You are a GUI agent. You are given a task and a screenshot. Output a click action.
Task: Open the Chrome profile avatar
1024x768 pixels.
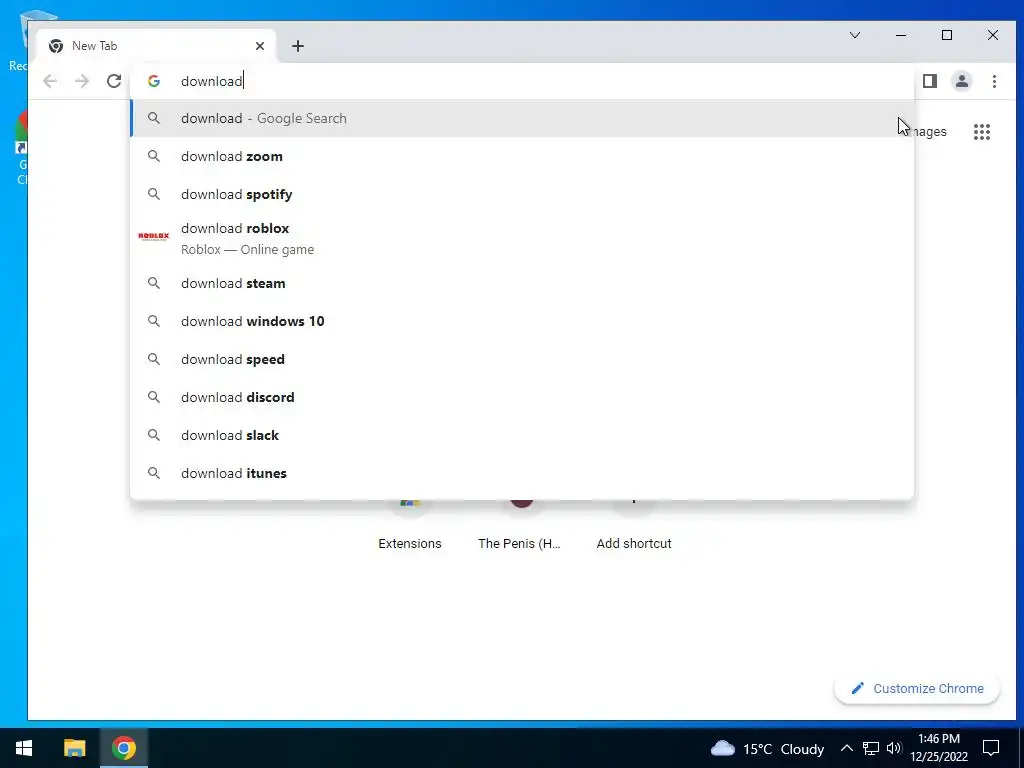click(962, 81)
